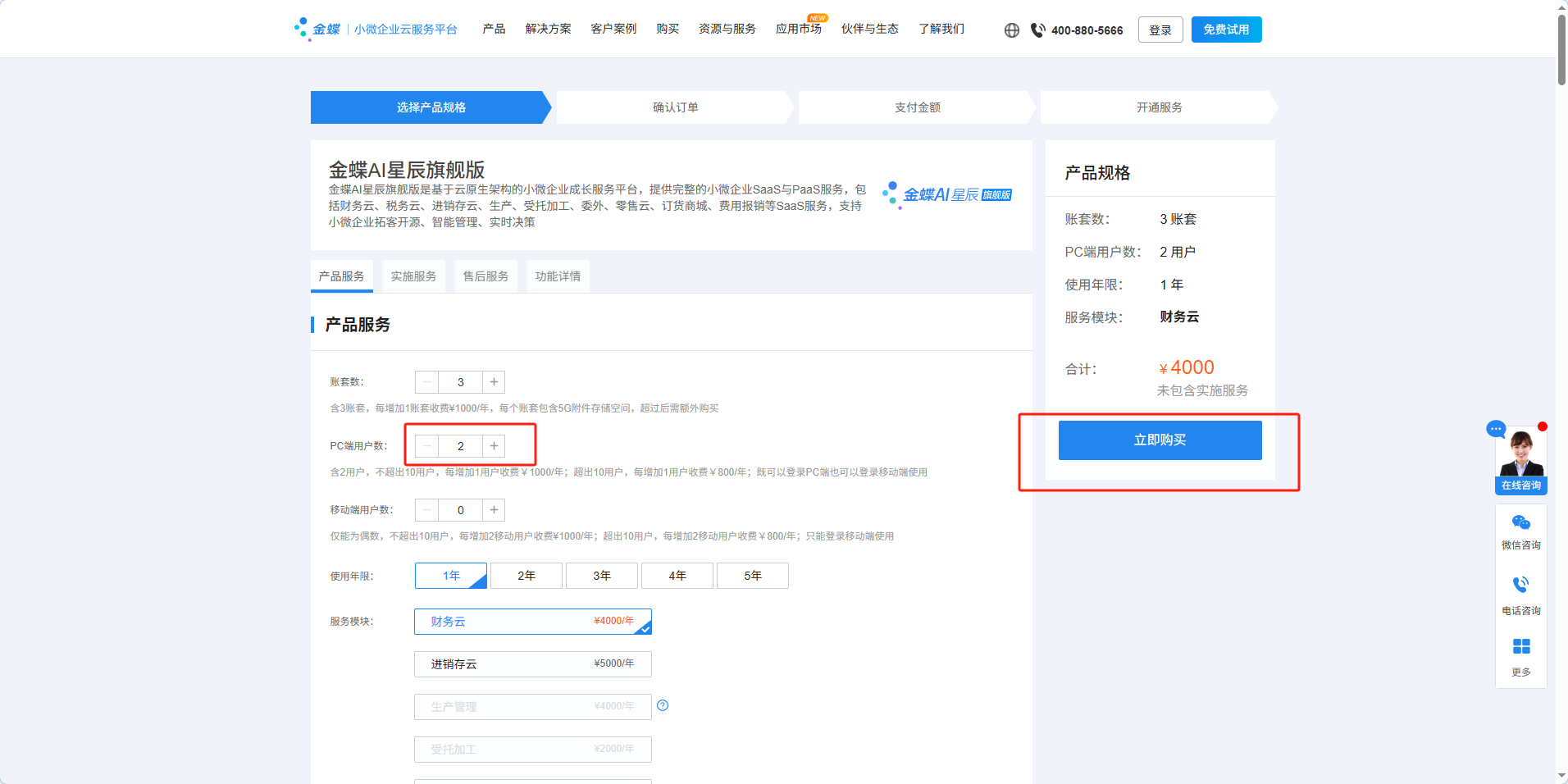Click the help icon beside 生产管理

(x=663, y=705)
